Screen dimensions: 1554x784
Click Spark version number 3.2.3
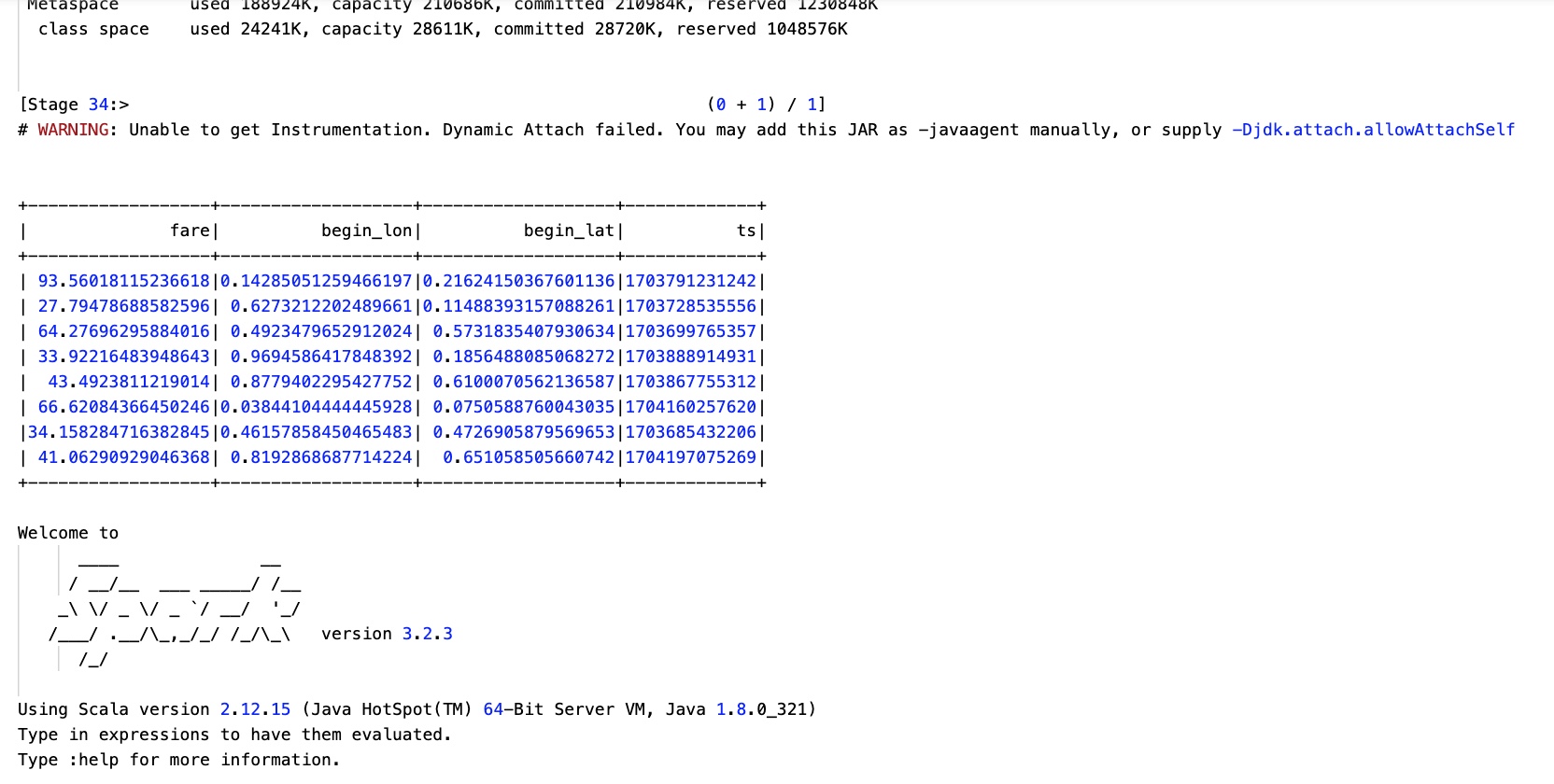coord(427,634)
